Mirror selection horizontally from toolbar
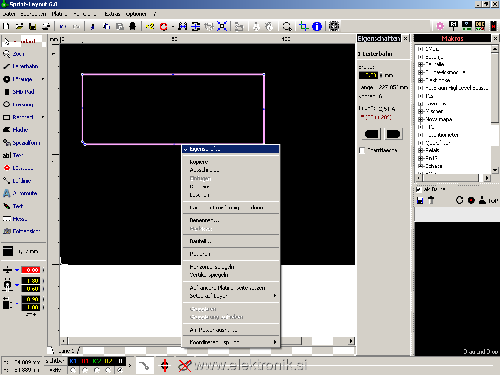Screen dimensions: 500x375 tap(182, 26)
